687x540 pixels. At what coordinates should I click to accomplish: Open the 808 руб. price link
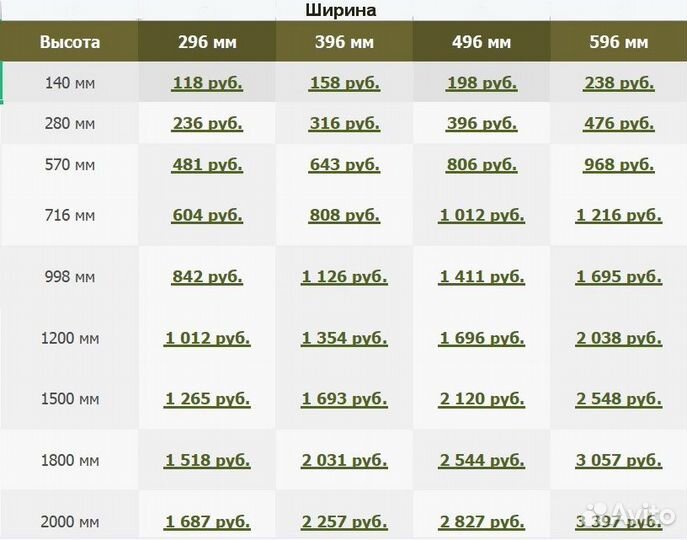[x=344, y=215]
